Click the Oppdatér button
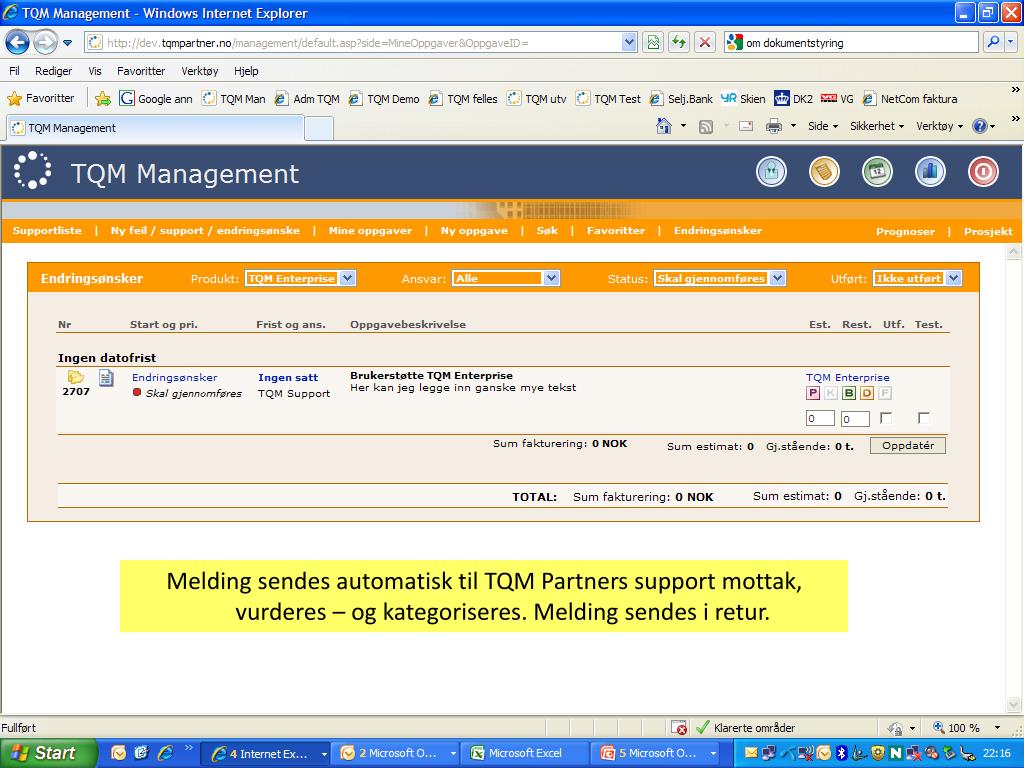Image resolution: width=1024 pixels, height=768 pixels. [x=908, y=445]
